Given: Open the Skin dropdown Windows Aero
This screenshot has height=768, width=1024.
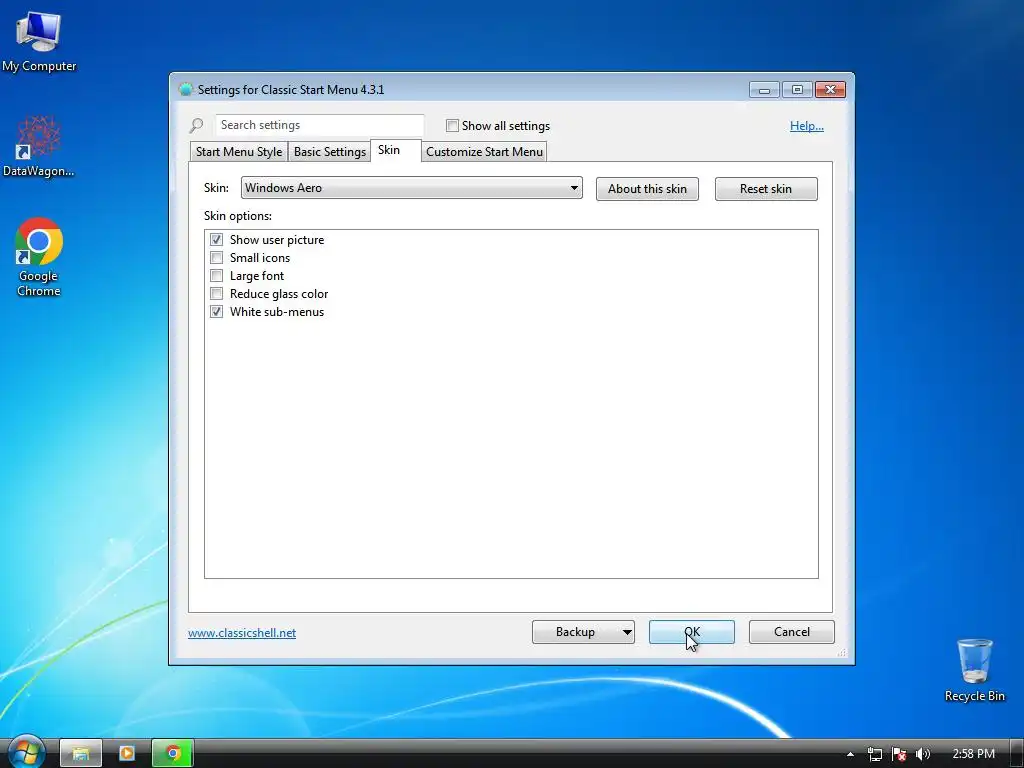Looking at the screenshot, I should [x=411, y=188].
